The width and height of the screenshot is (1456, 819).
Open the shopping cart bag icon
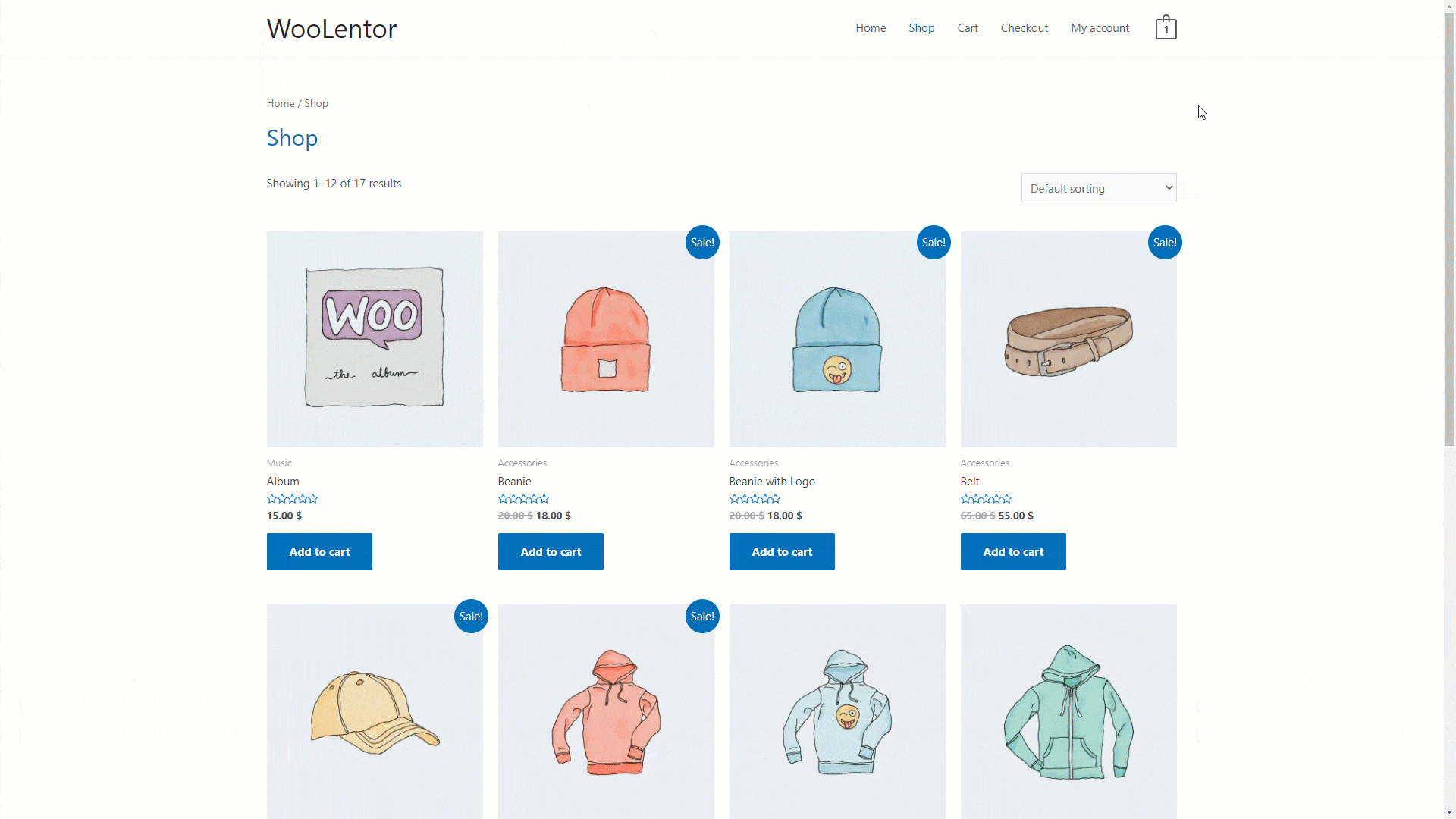coord(1166,28)
